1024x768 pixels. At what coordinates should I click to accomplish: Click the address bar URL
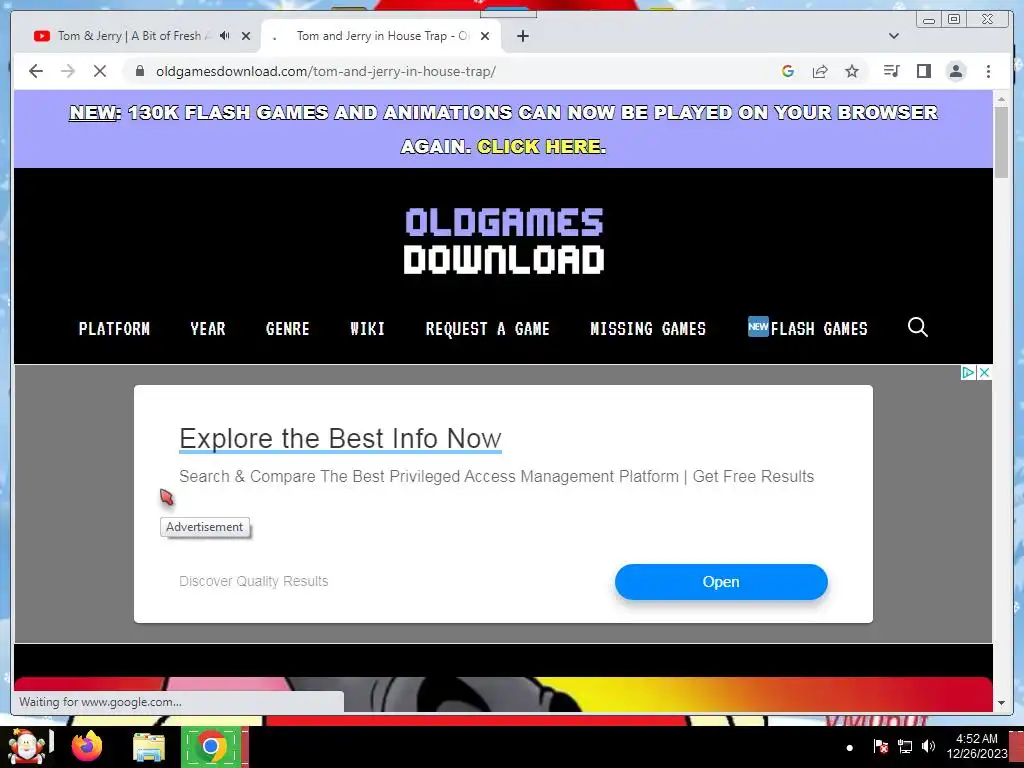(x=326, y=71)
